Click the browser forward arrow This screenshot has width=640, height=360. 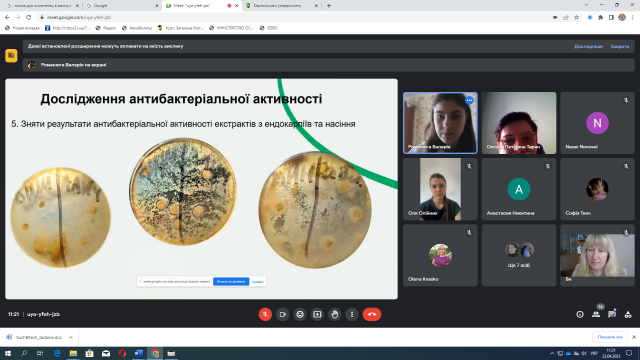click(x=18, y=17)
